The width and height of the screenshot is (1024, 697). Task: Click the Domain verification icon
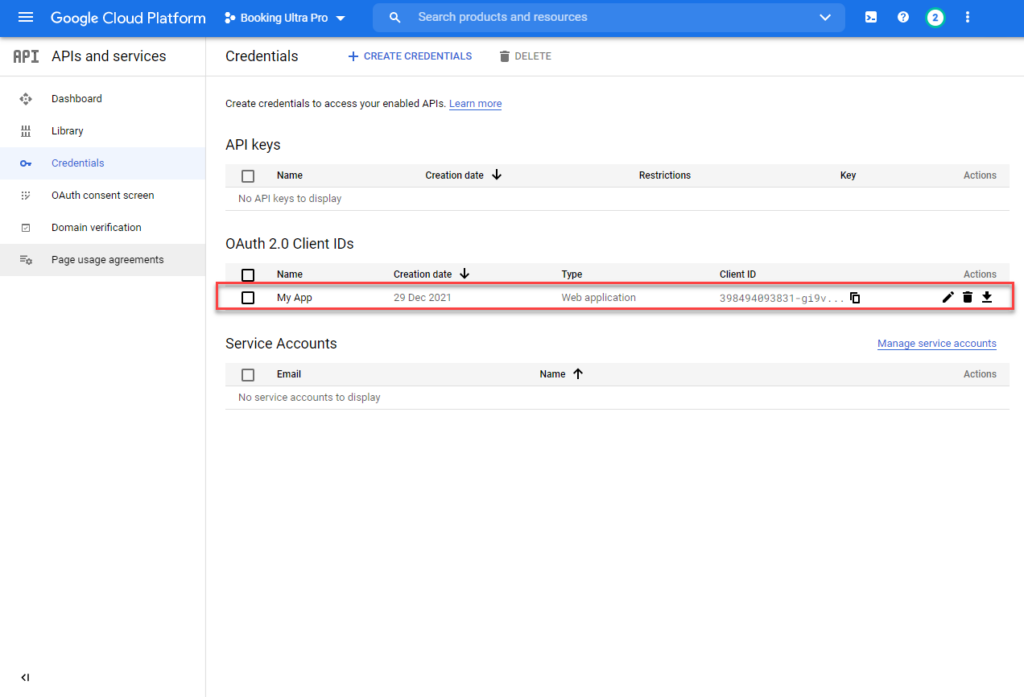(25, 227)
